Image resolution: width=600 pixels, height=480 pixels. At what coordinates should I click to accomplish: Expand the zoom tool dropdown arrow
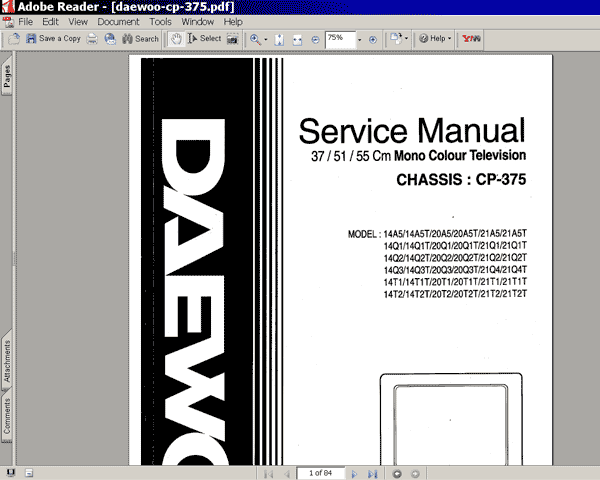266,39
